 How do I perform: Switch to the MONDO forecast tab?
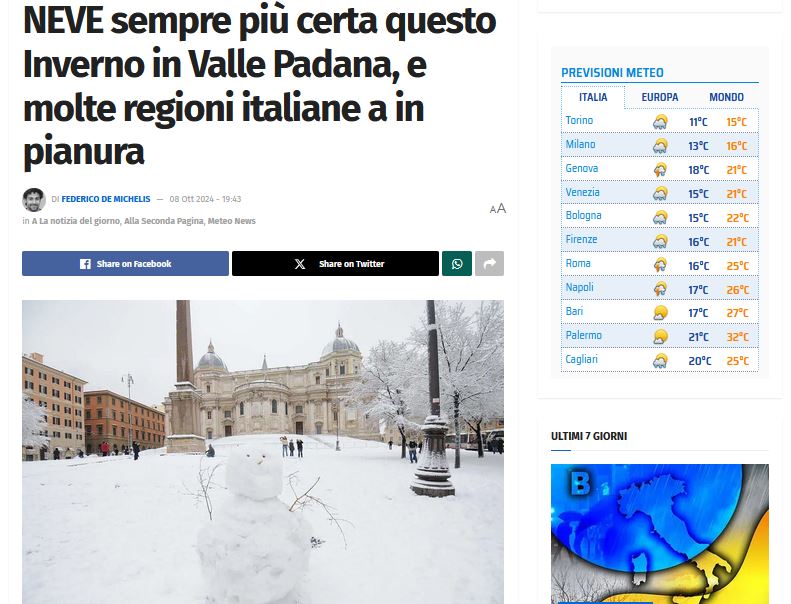(726, 97)
